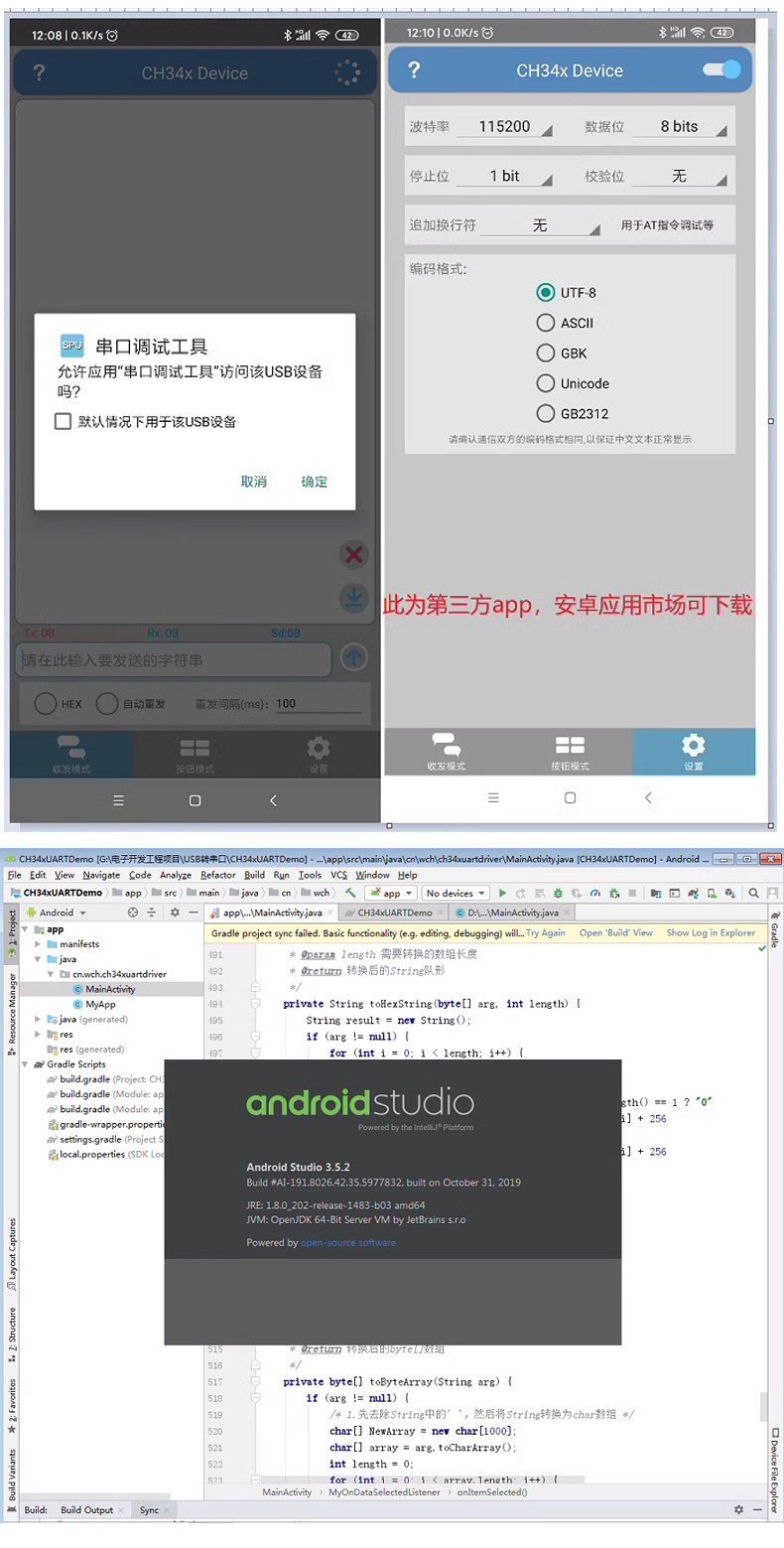Select ASCII encoding radio button
Screen dimensions: 784x1548
(x=545, y=323)
